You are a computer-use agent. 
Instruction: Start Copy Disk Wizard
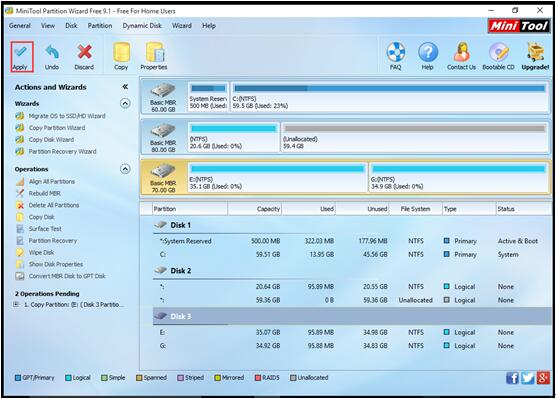(x=45, y=140)
